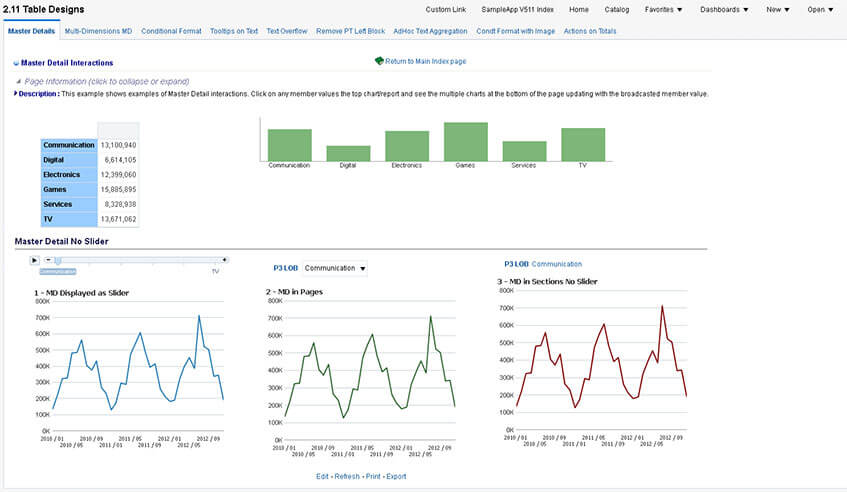Click the Export link
Image resolution: width=847 pixels, height=492 pixels.
[x=396, y=476]
